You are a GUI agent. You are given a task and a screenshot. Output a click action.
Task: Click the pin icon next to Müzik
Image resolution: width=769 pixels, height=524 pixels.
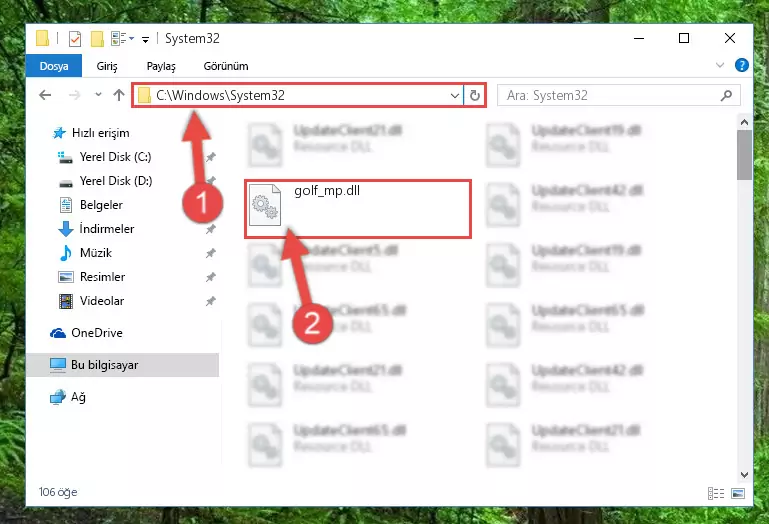(211, 253)
